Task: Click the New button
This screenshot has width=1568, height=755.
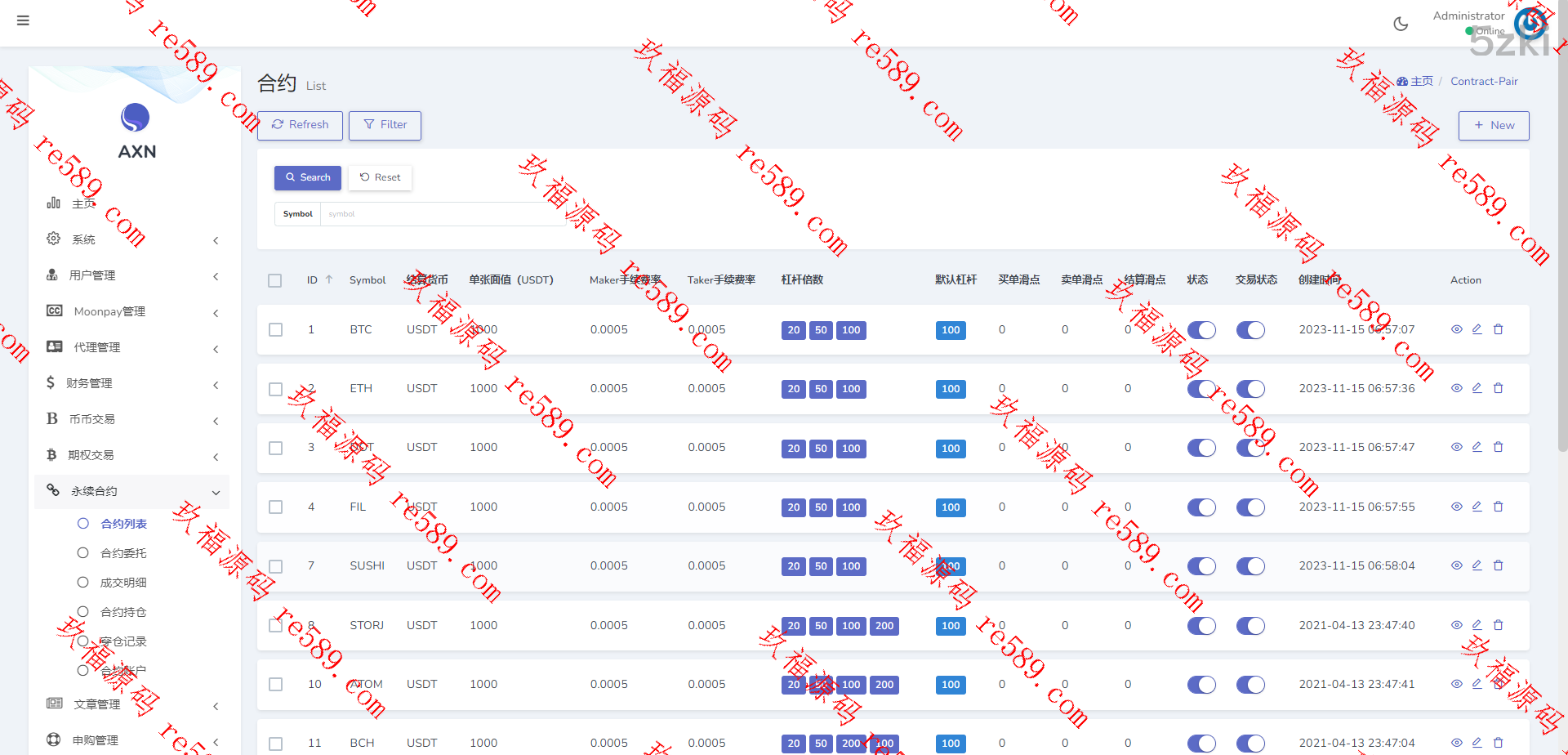Action: tap(1493, 125)
